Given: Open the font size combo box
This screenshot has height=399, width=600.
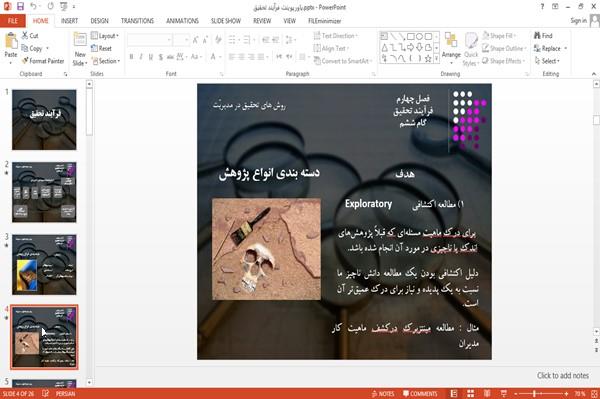Looking at the screenshot, I should click(x=181, y=40).
